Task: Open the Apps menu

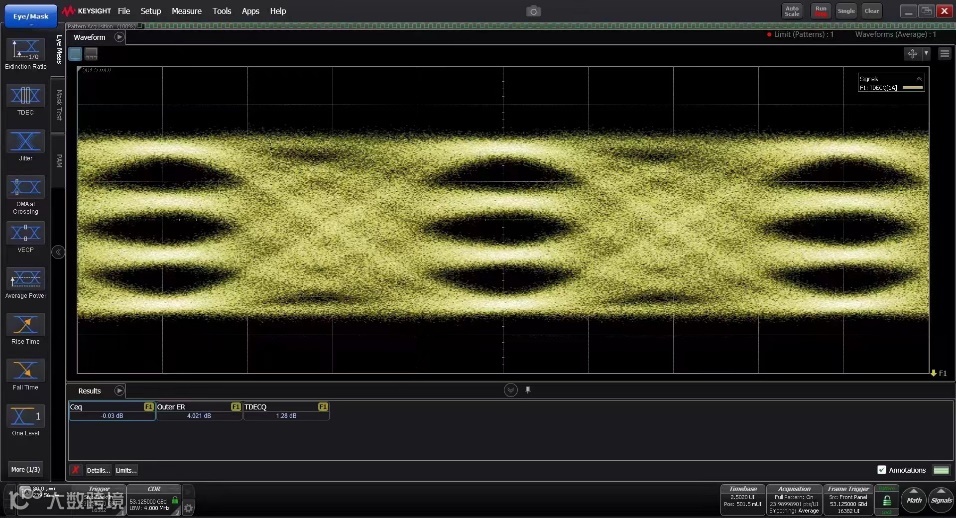Action: coord(251,11)
